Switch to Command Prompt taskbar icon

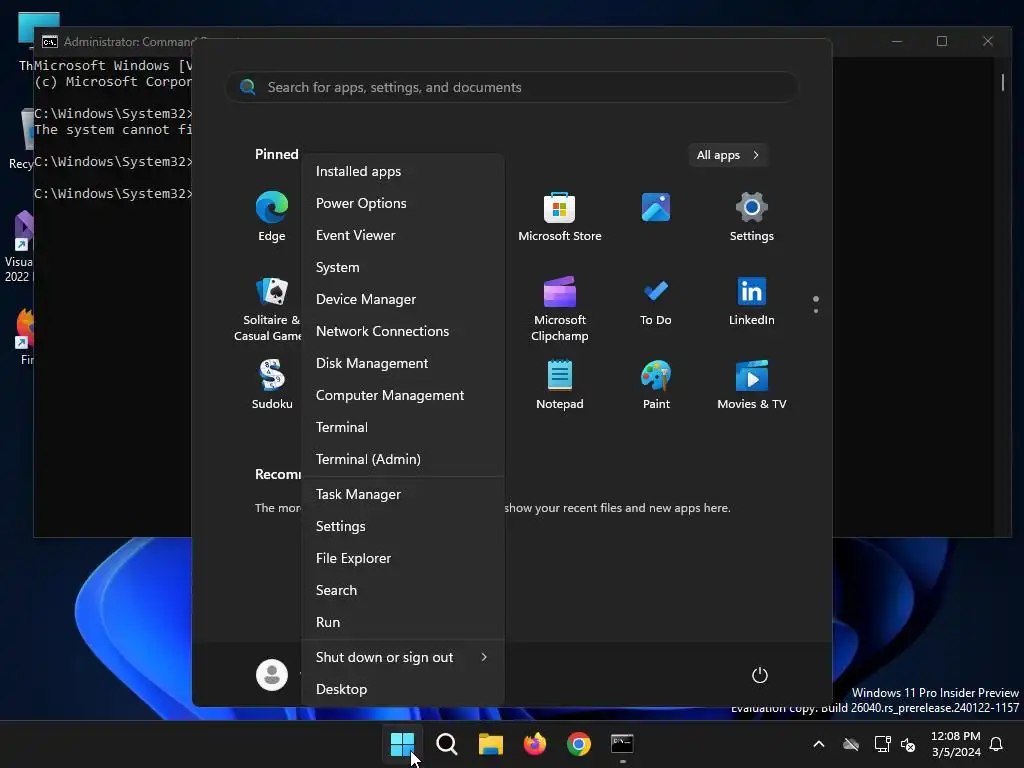[x=622, y=744]
